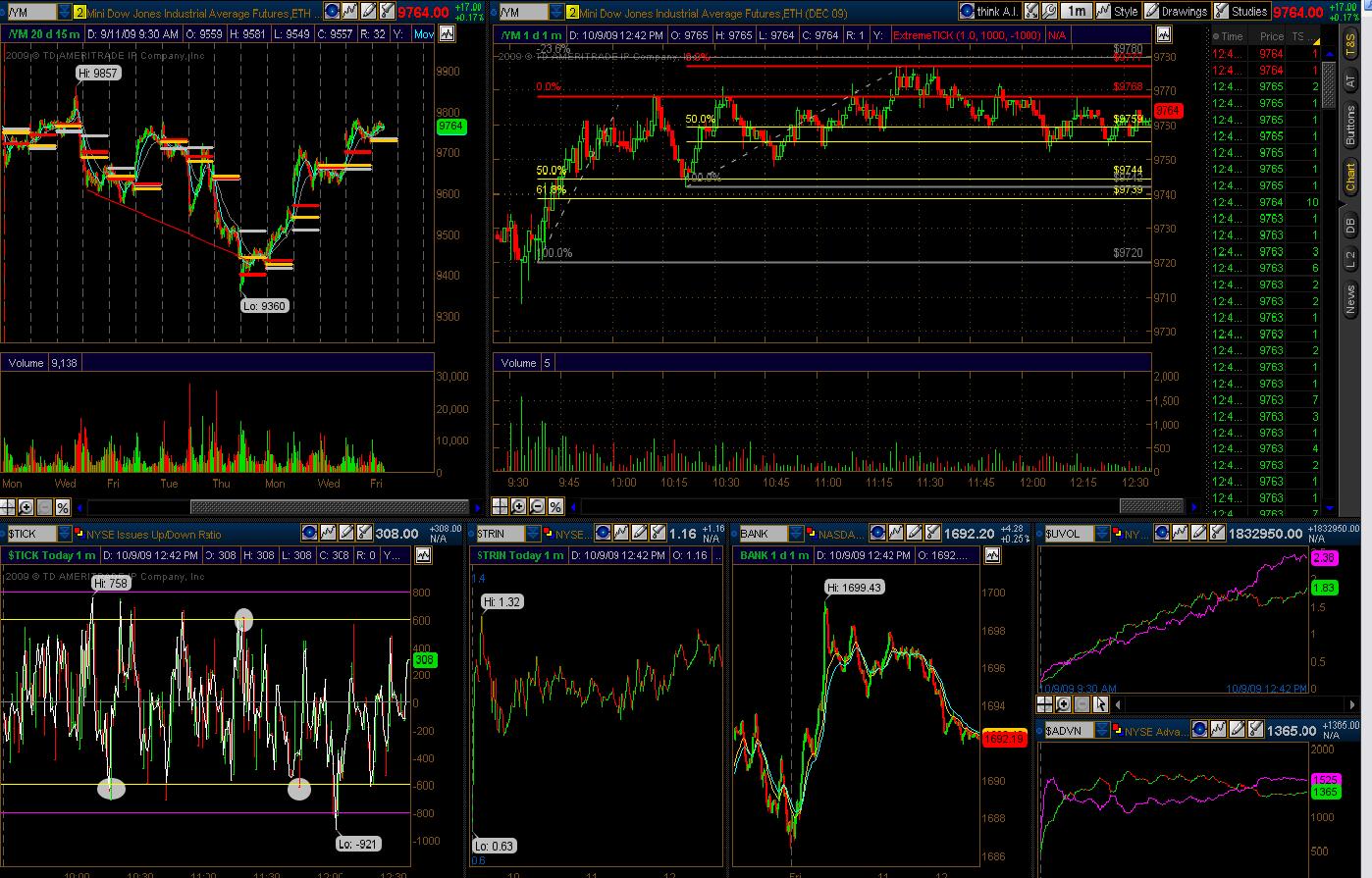Expand $TRIN symbol dropdown arrow

click(533, 533)
